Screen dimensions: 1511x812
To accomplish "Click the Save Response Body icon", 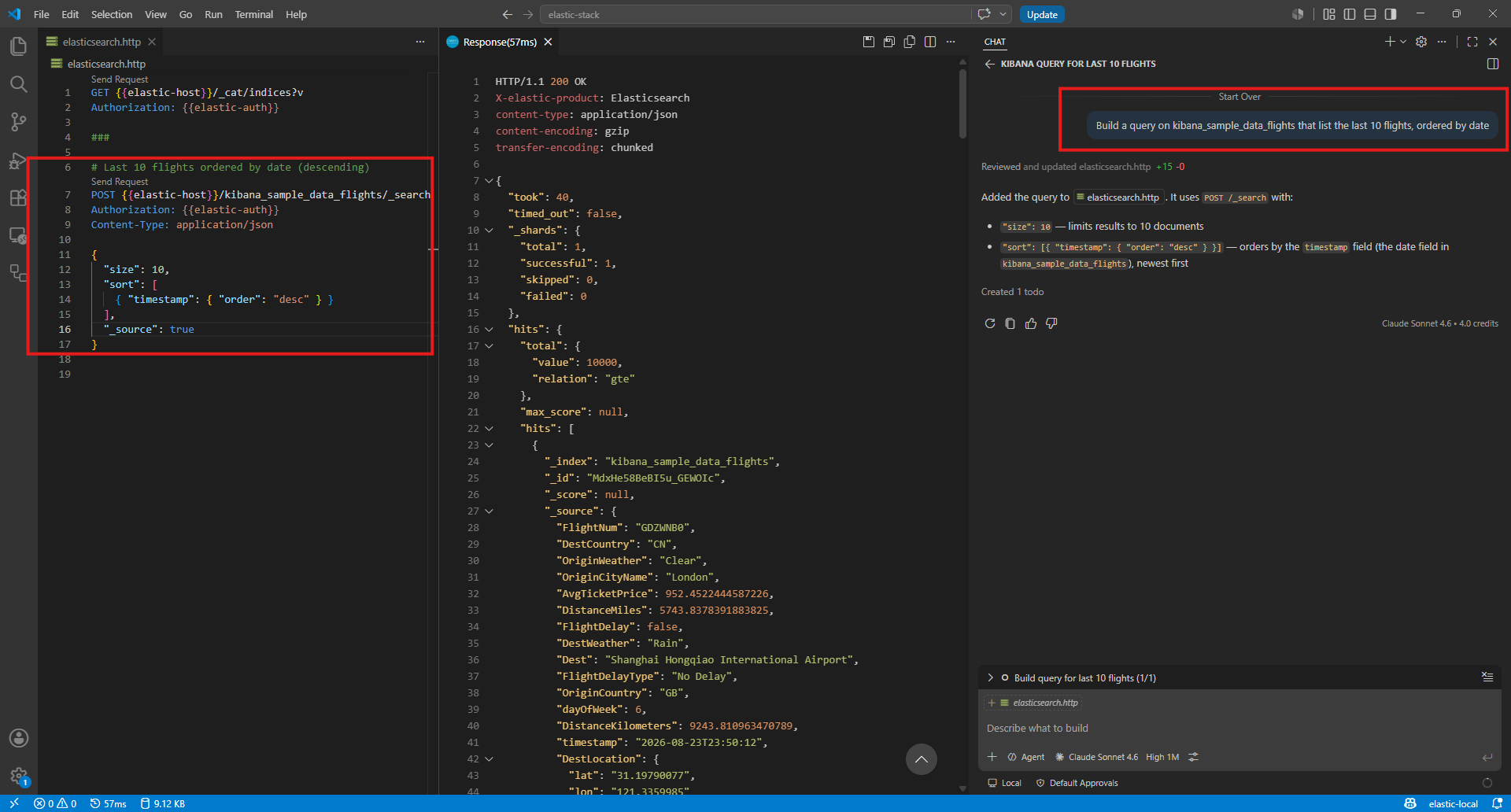I will coord(889,42).
